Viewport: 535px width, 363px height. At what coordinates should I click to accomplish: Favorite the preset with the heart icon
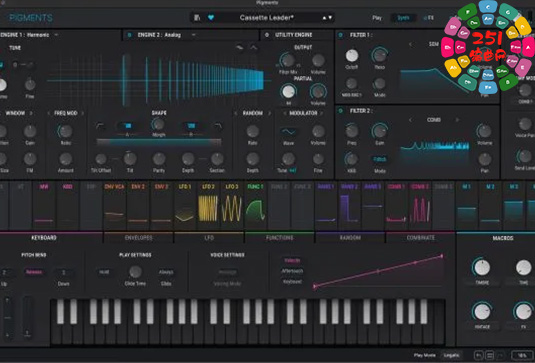211,17
